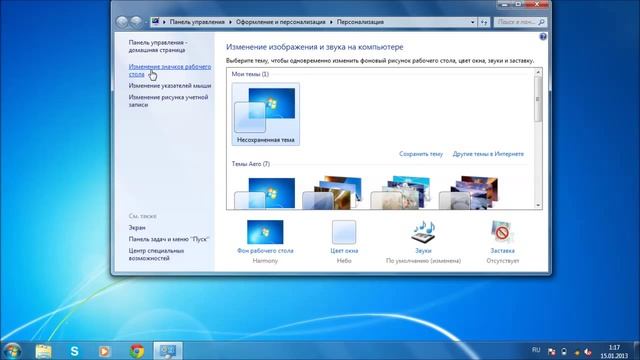The image size is (640, 360).
Task: Click the Персонализация breadcrumb segment
Action: [x=360, y=22]
